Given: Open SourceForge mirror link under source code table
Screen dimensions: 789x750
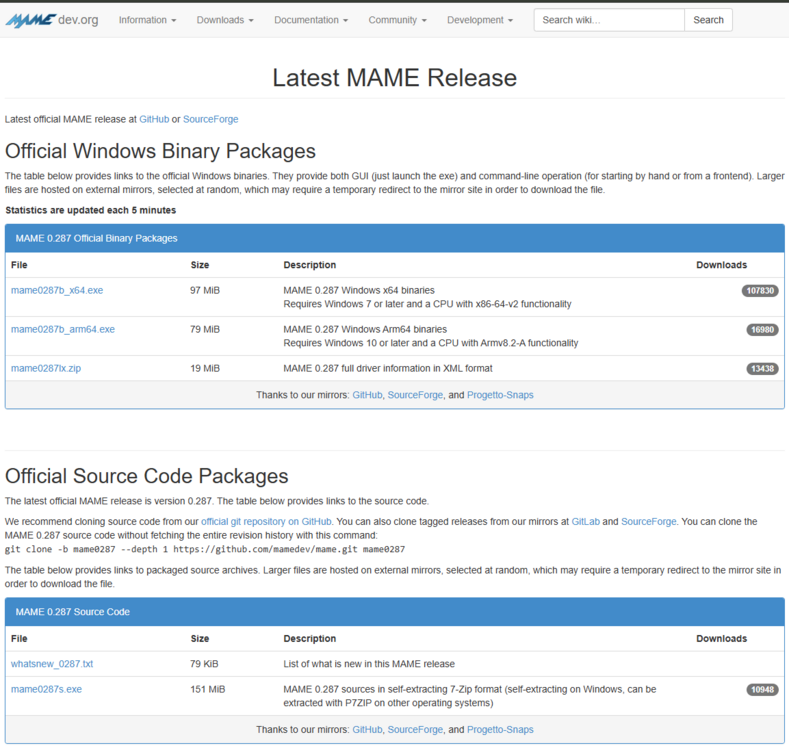Looking at the screenshot, I should 415,730.
